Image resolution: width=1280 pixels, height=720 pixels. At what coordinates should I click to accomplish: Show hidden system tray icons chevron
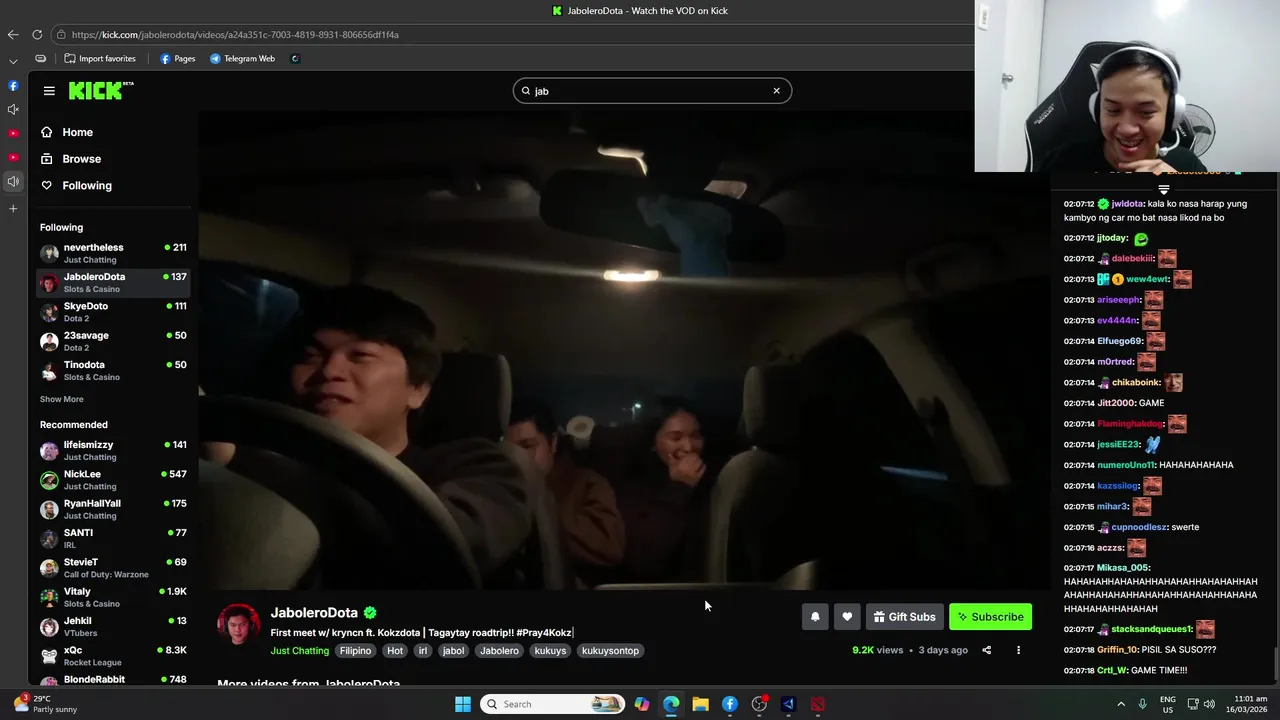tap(1121, 704)
